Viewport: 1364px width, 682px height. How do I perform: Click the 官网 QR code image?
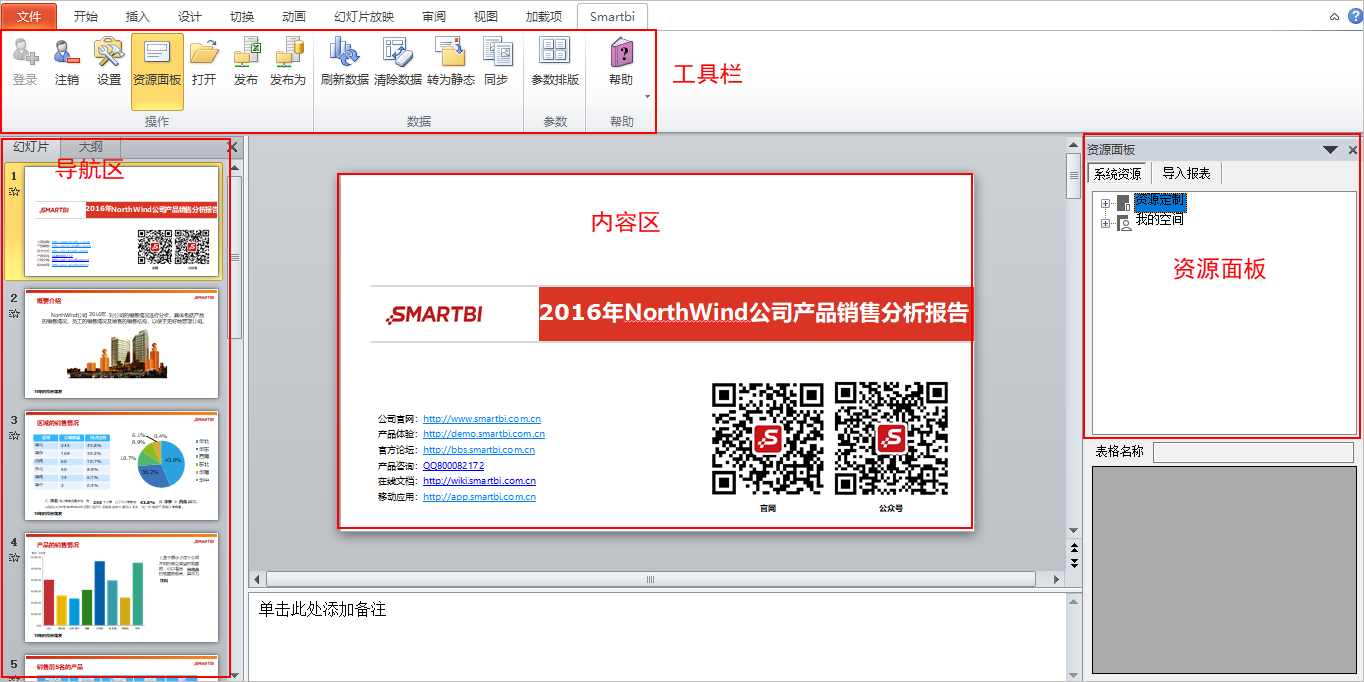[x=767, y=438]
